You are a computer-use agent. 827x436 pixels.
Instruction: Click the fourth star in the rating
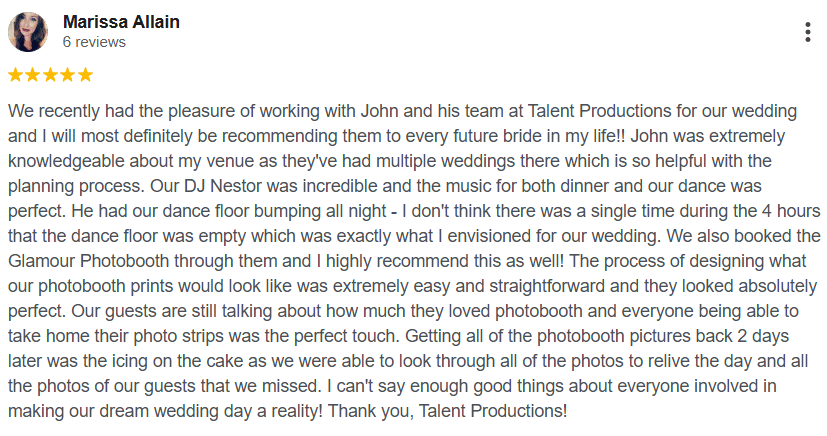point(68,75)
